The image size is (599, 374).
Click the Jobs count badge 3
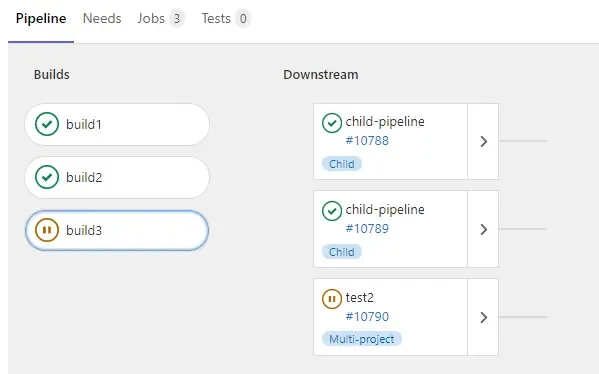(x=176, y=18)
